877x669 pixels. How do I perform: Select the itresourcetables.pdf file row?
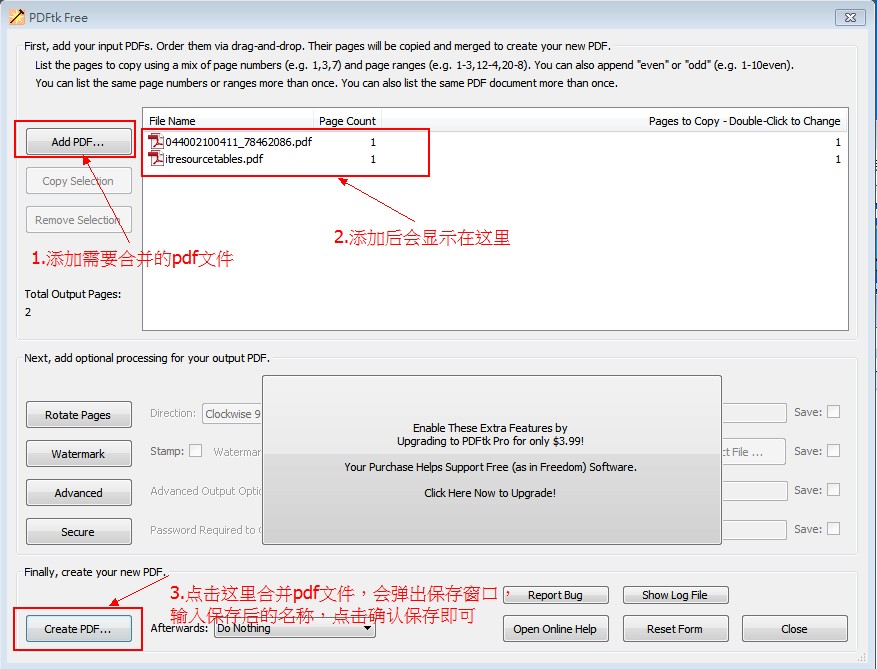click(x=495, y=159)
